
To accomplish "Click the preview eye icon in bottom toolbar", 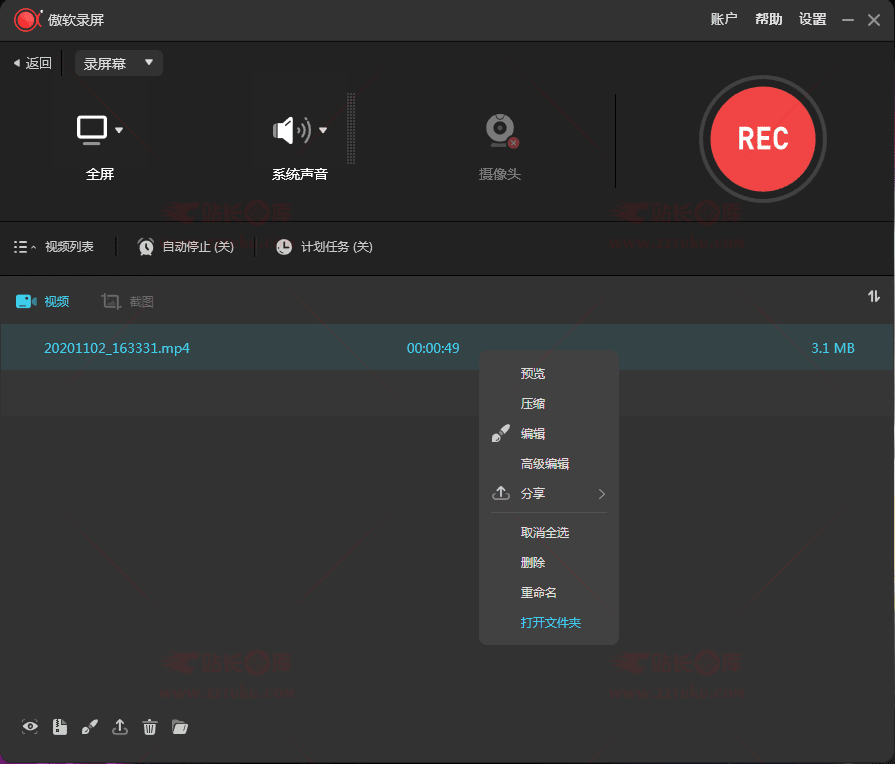I will pyautogui.click(x=30, y=727).
